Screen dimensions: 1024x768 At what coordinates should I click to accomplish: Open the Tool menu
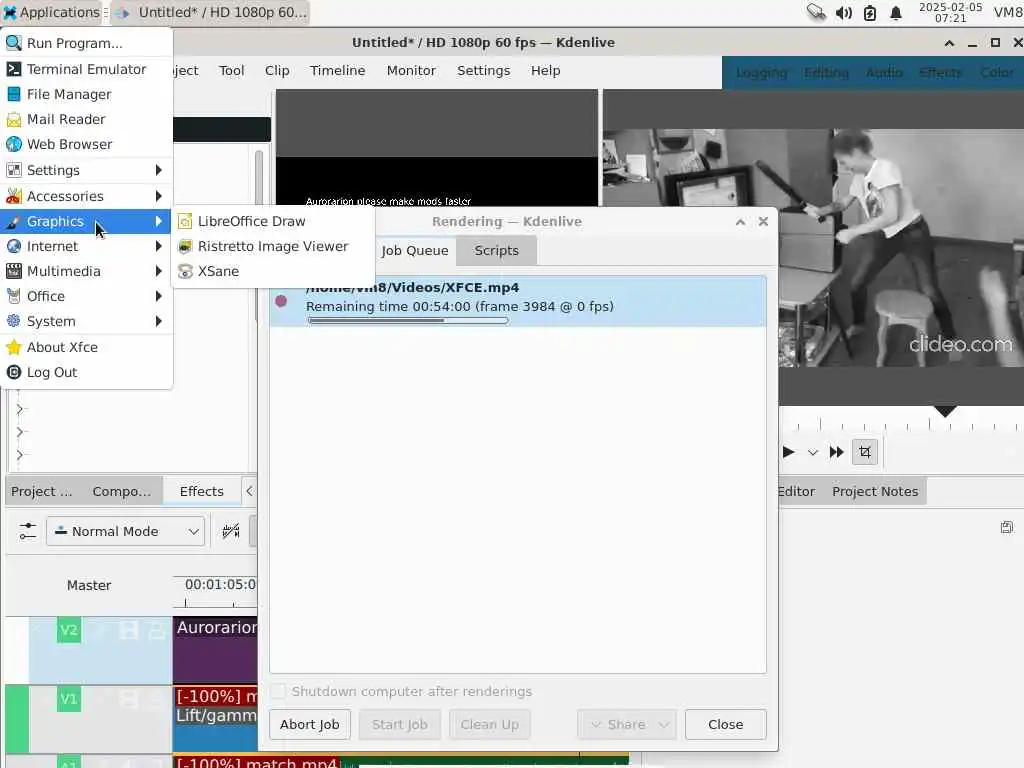click(231, 71)
